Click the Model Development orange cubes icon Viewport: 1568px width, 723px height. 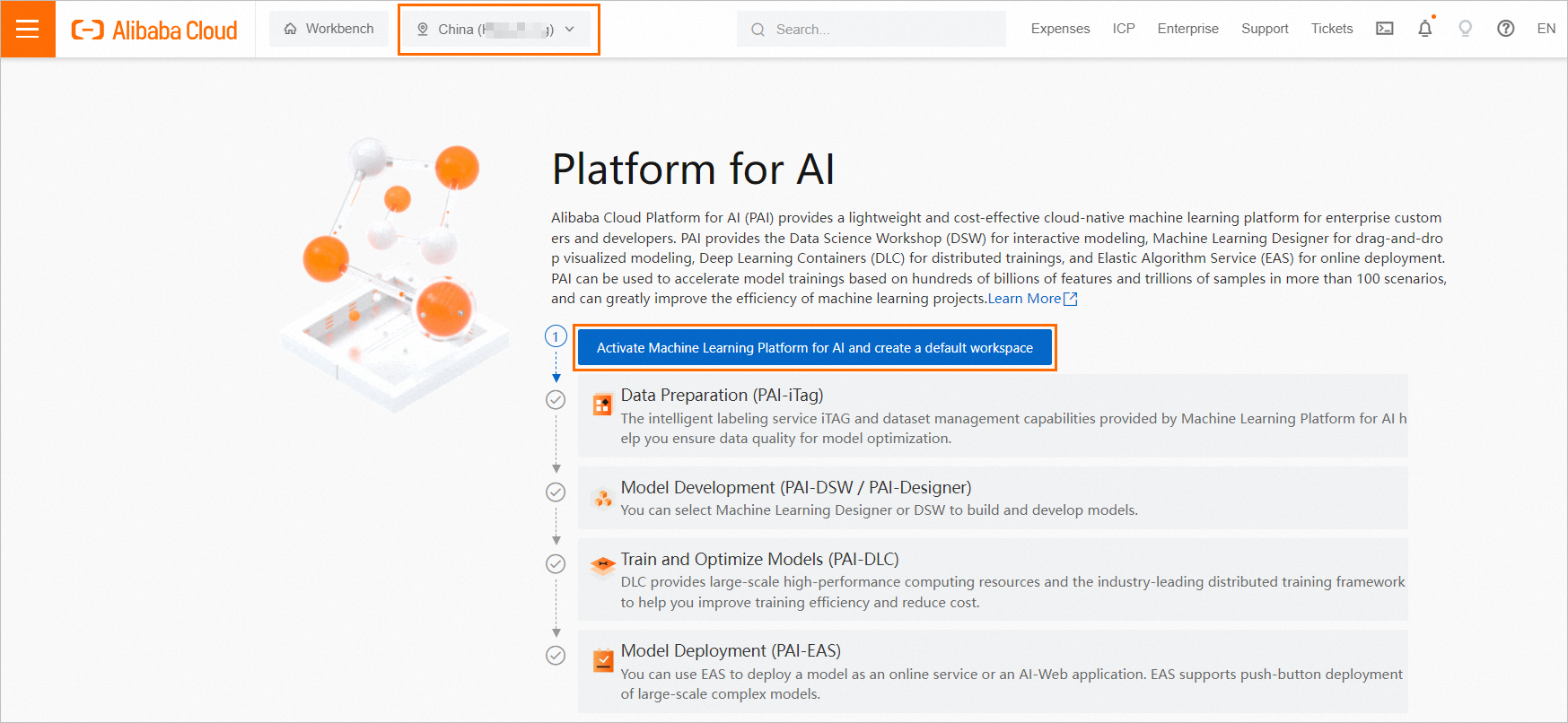602,498
